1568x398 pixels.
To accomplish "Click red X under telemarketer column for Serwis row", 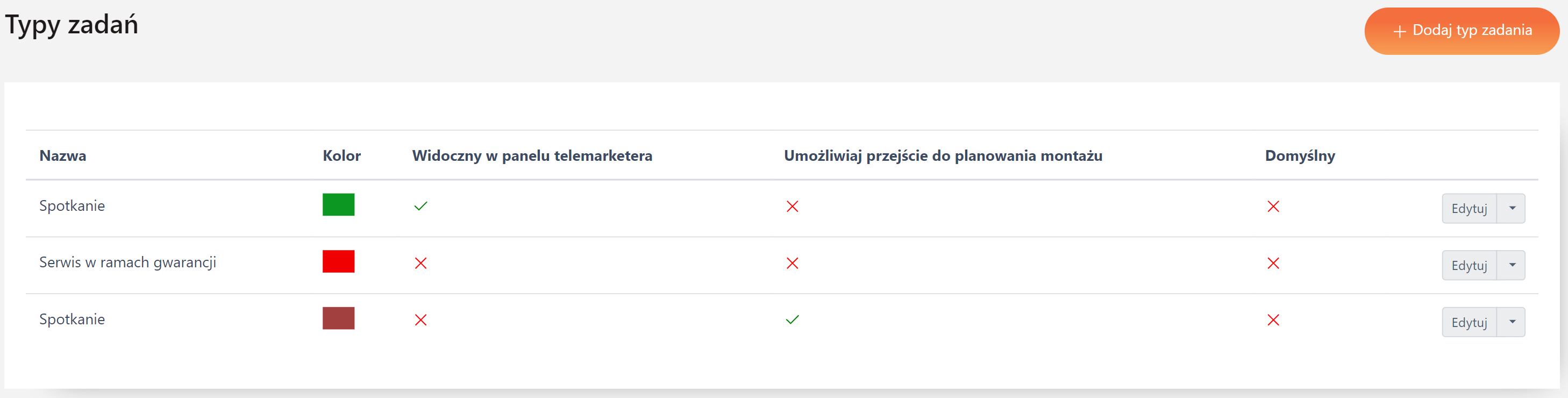I will 420,263.
